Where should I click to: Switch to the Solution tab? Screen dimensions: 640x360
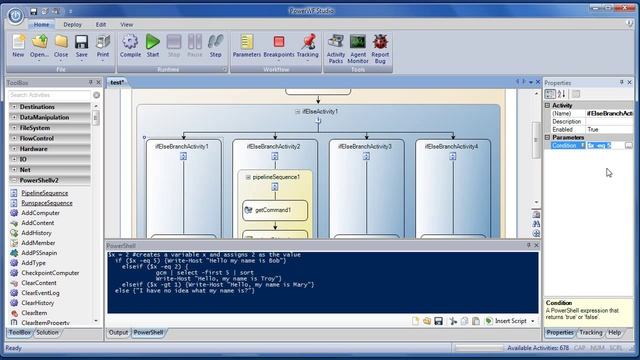tap(47, 333)
